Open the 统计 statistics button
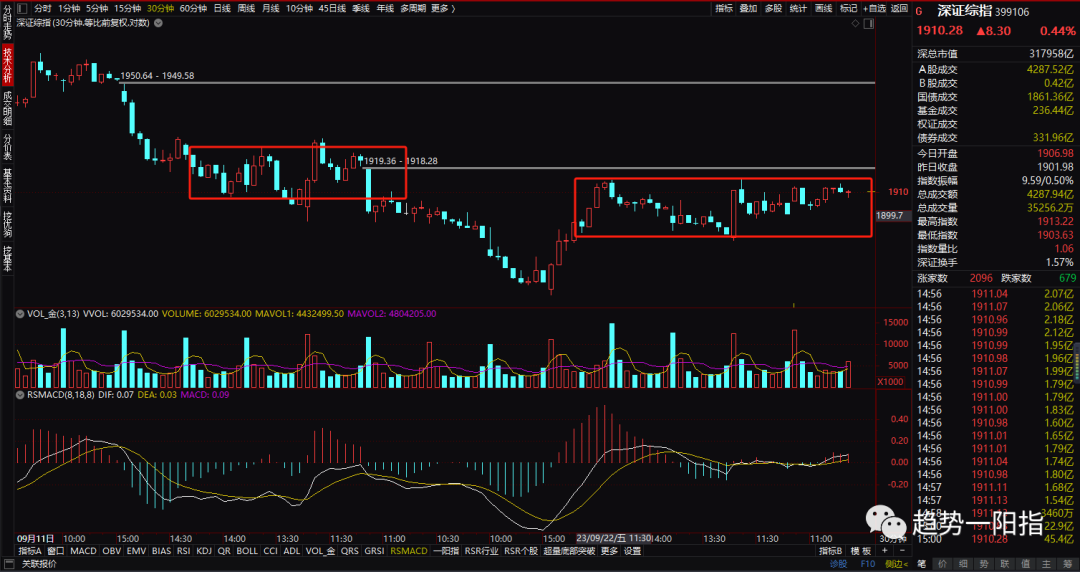 tap(798, 8)
